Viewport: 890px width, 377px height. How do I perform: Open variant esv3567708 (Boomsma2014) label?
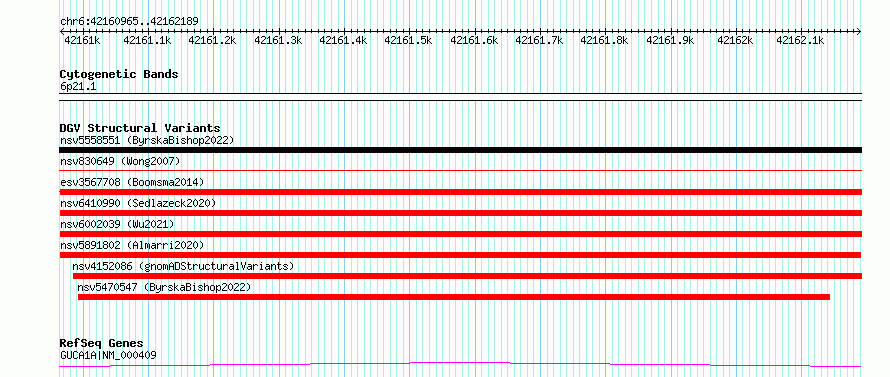point(132,182)
